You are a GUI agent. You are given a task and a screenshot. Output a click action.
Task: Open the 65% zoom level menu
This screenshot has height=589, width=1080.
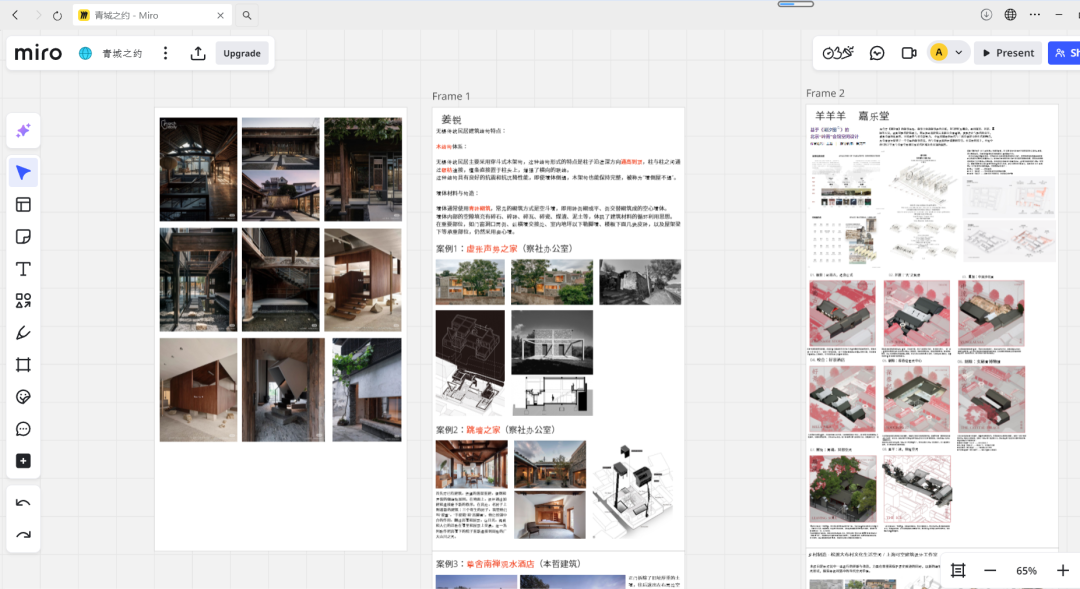click(x=1026, y=570)
